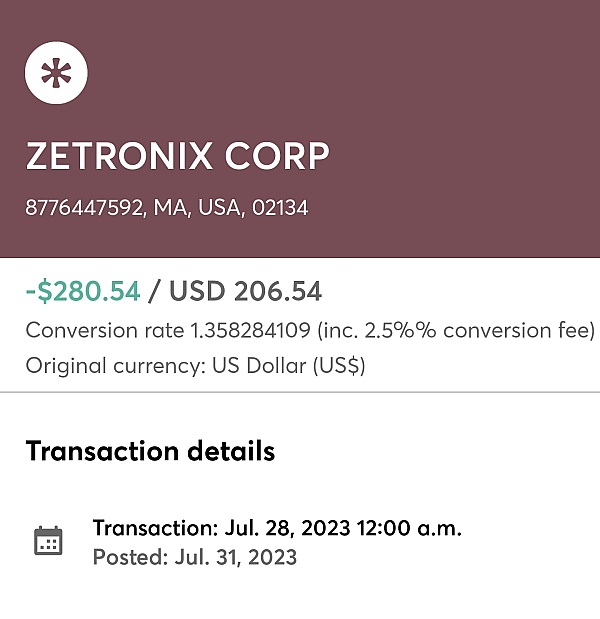Tap the conversion rate 1.358284109 line

pos(310,330)
